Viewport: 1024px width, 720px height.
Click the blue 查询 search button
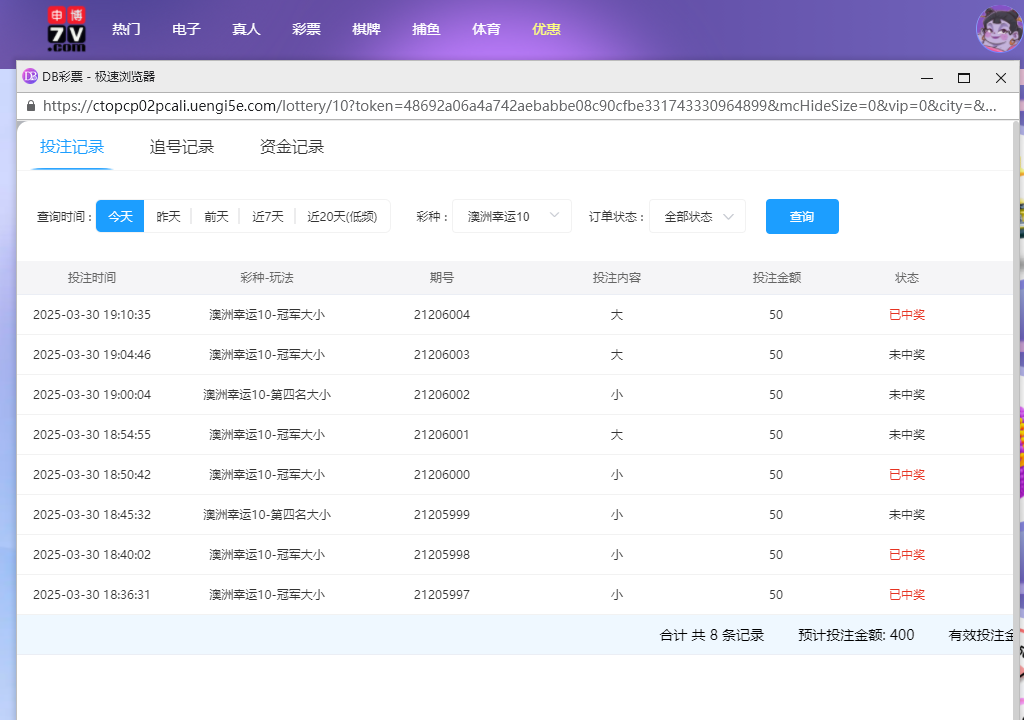point(802,216)
